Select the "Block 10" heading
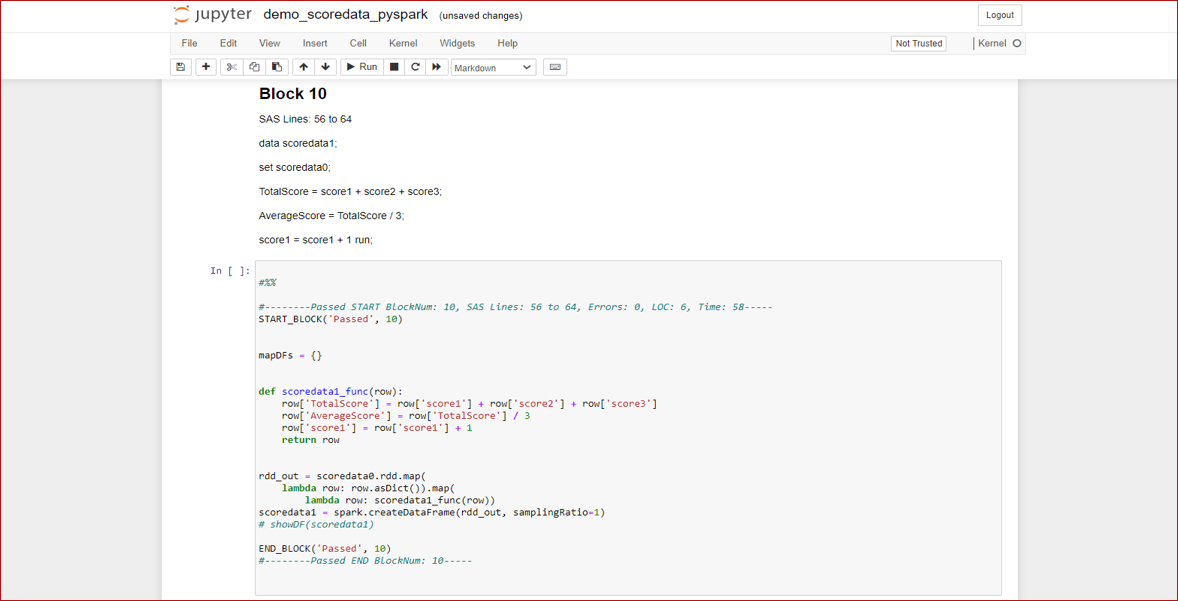The image size is (1178, 601). [293, 94]
